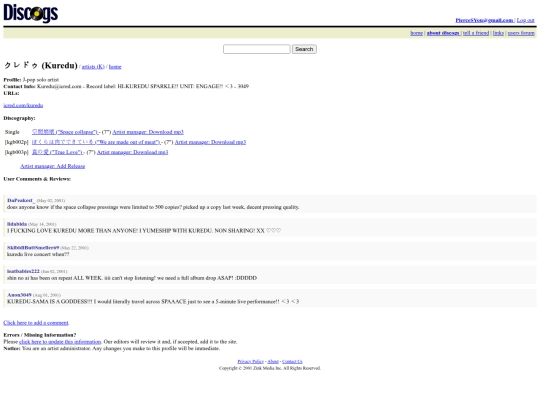Click here to update this information link
540x405 pixels.
click(60, 342)
